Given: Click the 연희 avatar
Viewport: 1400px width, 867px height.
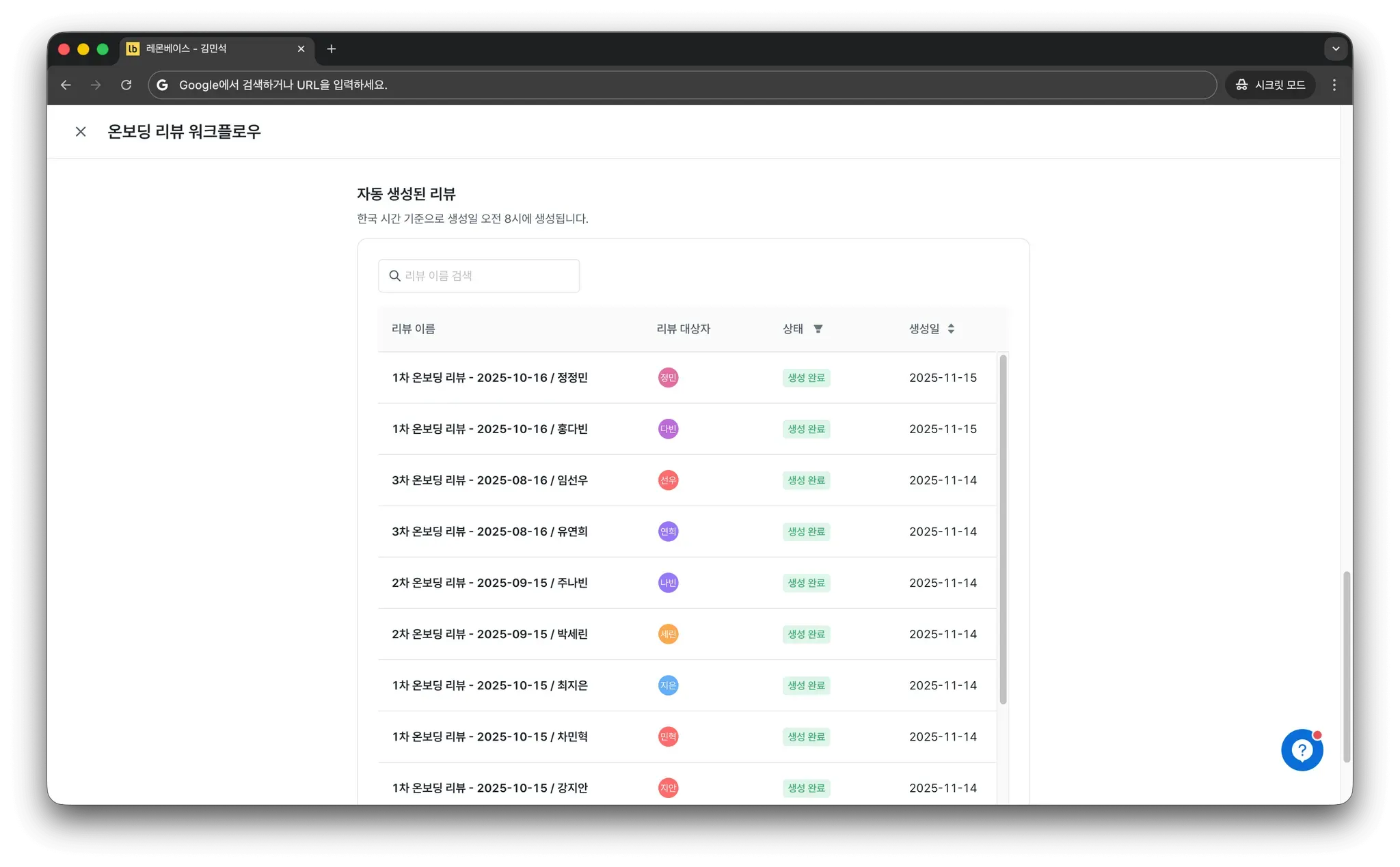Looking at the screenshot, I should pyautogui.click(x=668, y=532).
